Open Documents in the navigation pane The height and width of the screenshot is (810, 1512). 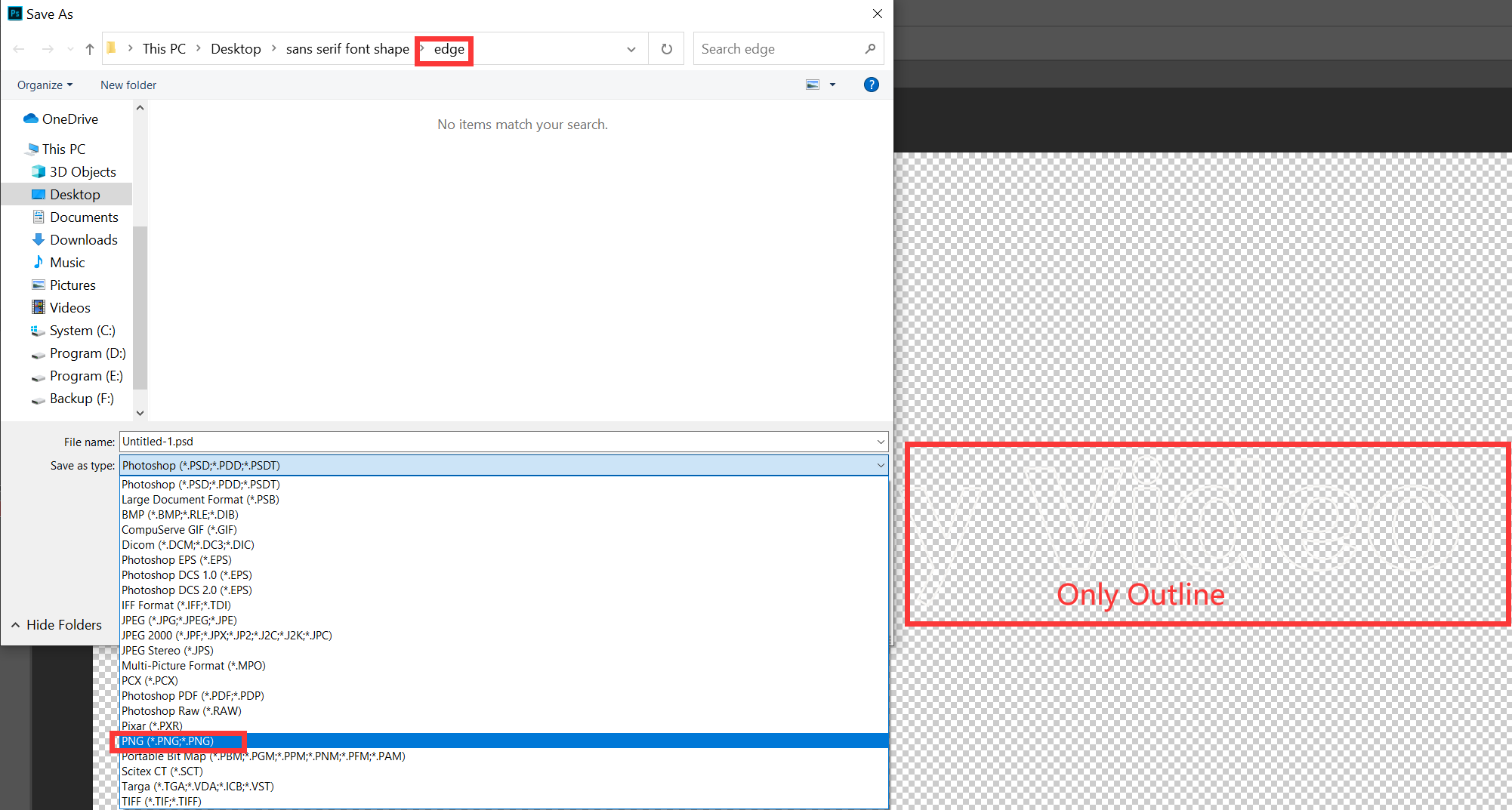pyautogui.click(x=76, y=217)
